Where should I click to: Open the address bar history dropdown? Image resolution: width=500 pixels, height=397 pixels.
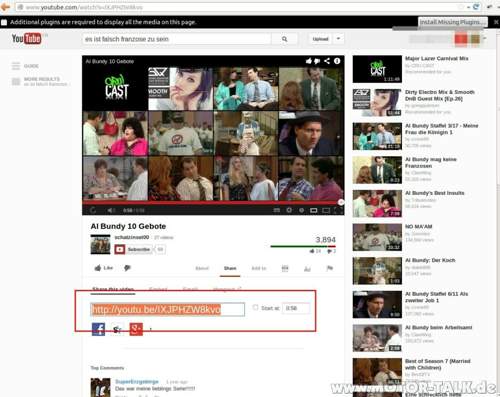tap(468, 7)
